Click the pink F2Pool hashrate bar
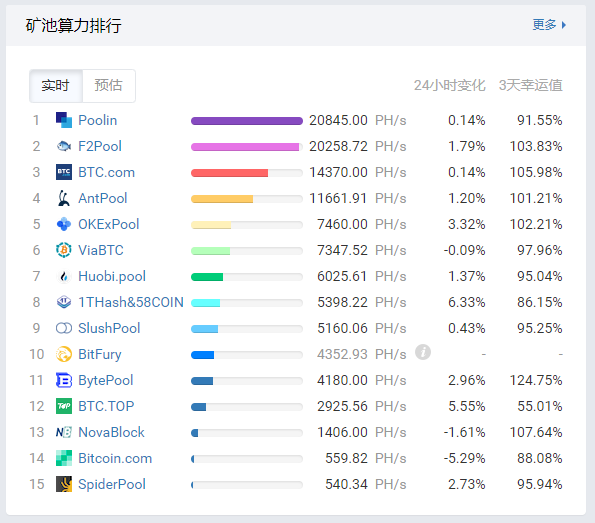Screen dimensions: 595x523 pos(245,147)
